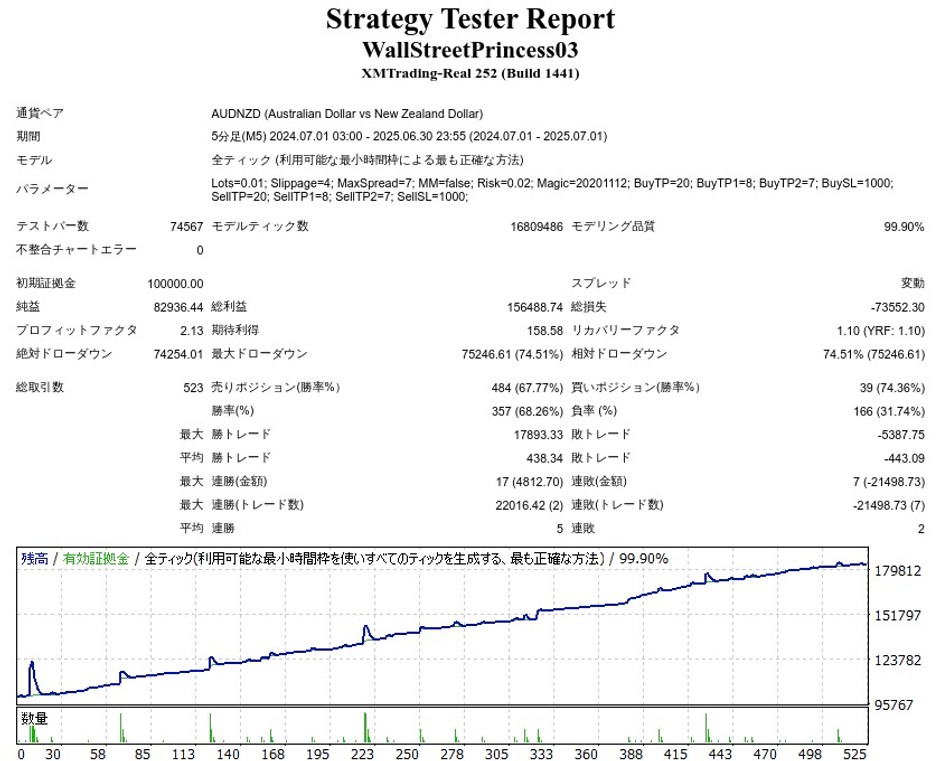Viewport: 940px width, 761px height.
Task: Click the 357 (68.26%) win rate value
Action: pos(527,411)
